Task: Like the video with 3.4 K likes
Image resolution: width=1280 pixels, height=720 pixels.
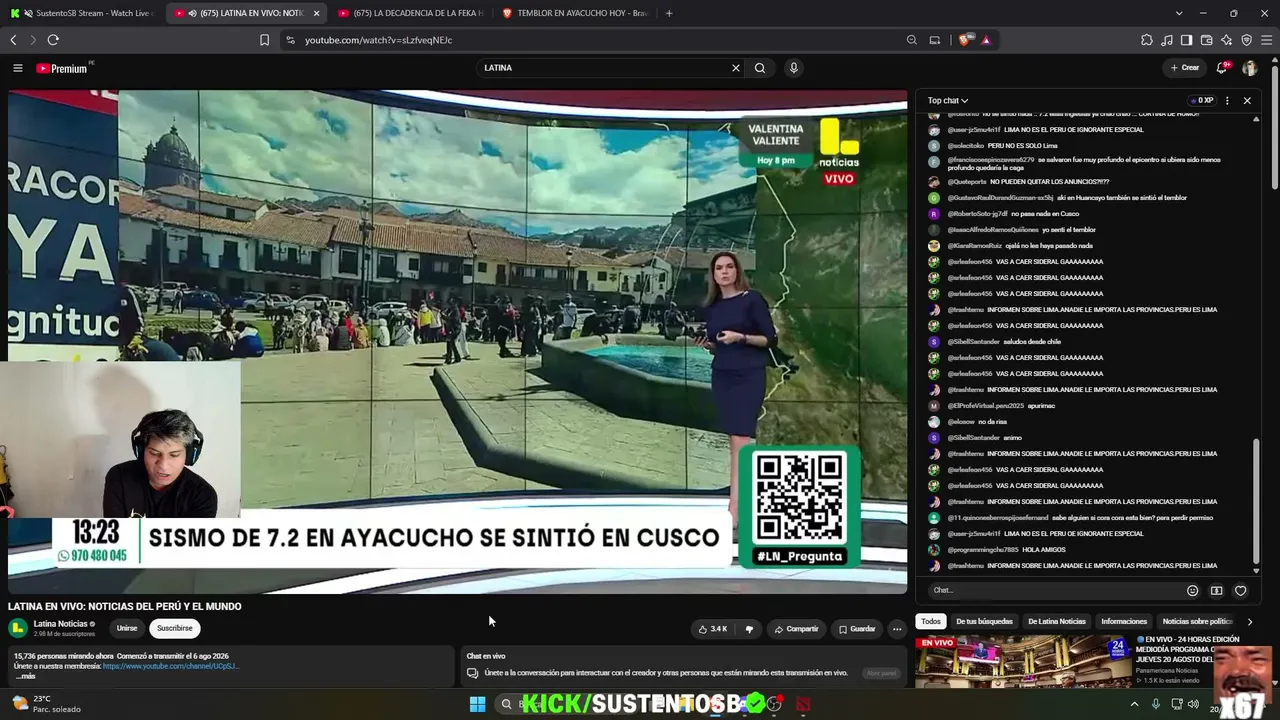Action: pyautogui.click(x=713, y=629)
